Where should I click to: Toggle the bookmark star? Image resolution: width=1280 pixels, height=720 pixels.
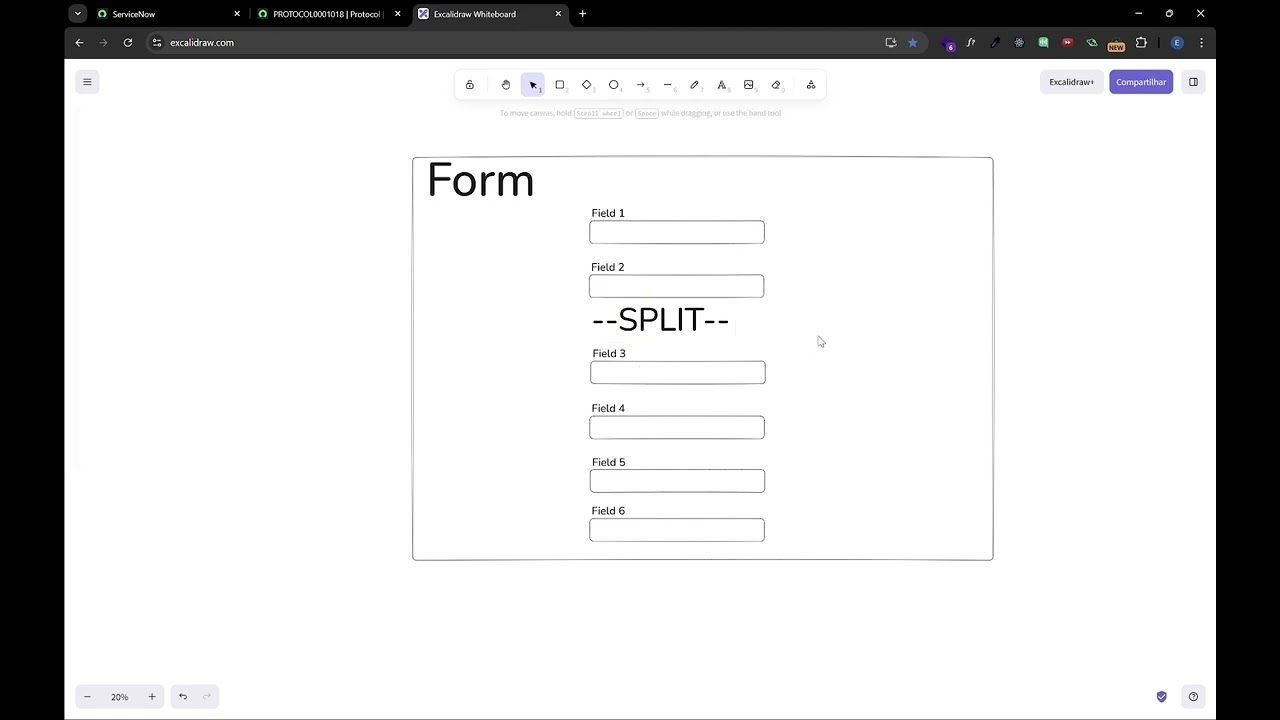point(913,43)
